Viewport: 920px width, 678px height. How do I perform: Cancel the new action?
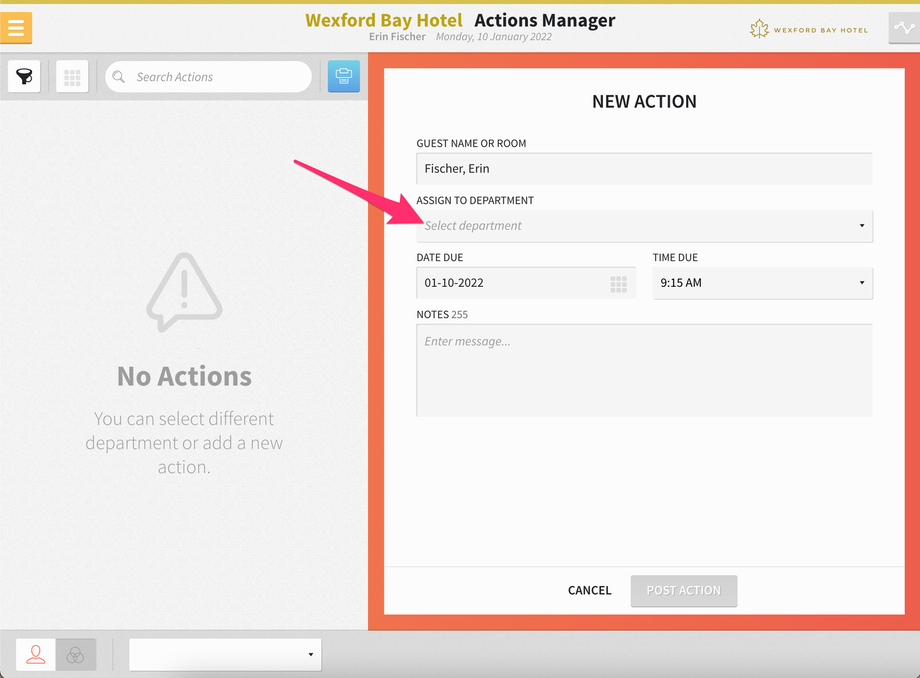coord(590,591)
